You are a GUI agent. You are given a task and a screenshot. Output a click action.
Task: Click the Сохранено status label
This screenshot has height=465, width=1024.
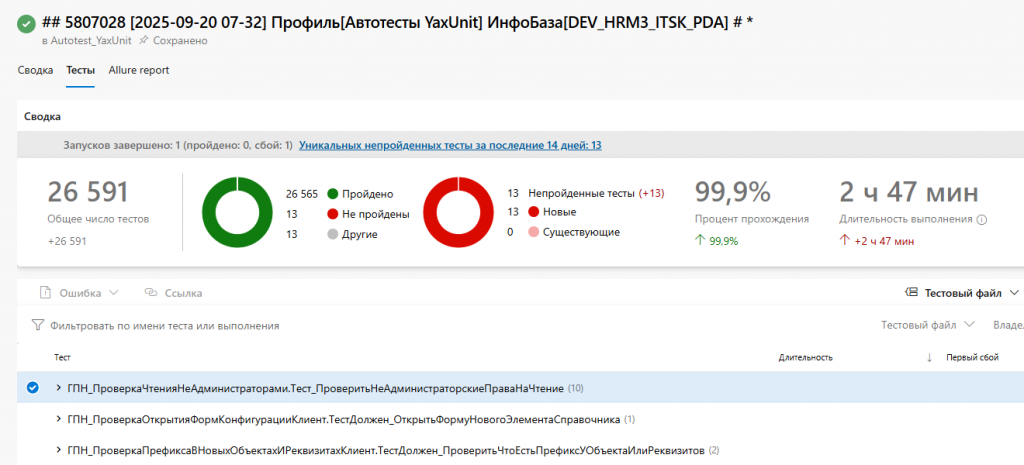pos(180,40)
